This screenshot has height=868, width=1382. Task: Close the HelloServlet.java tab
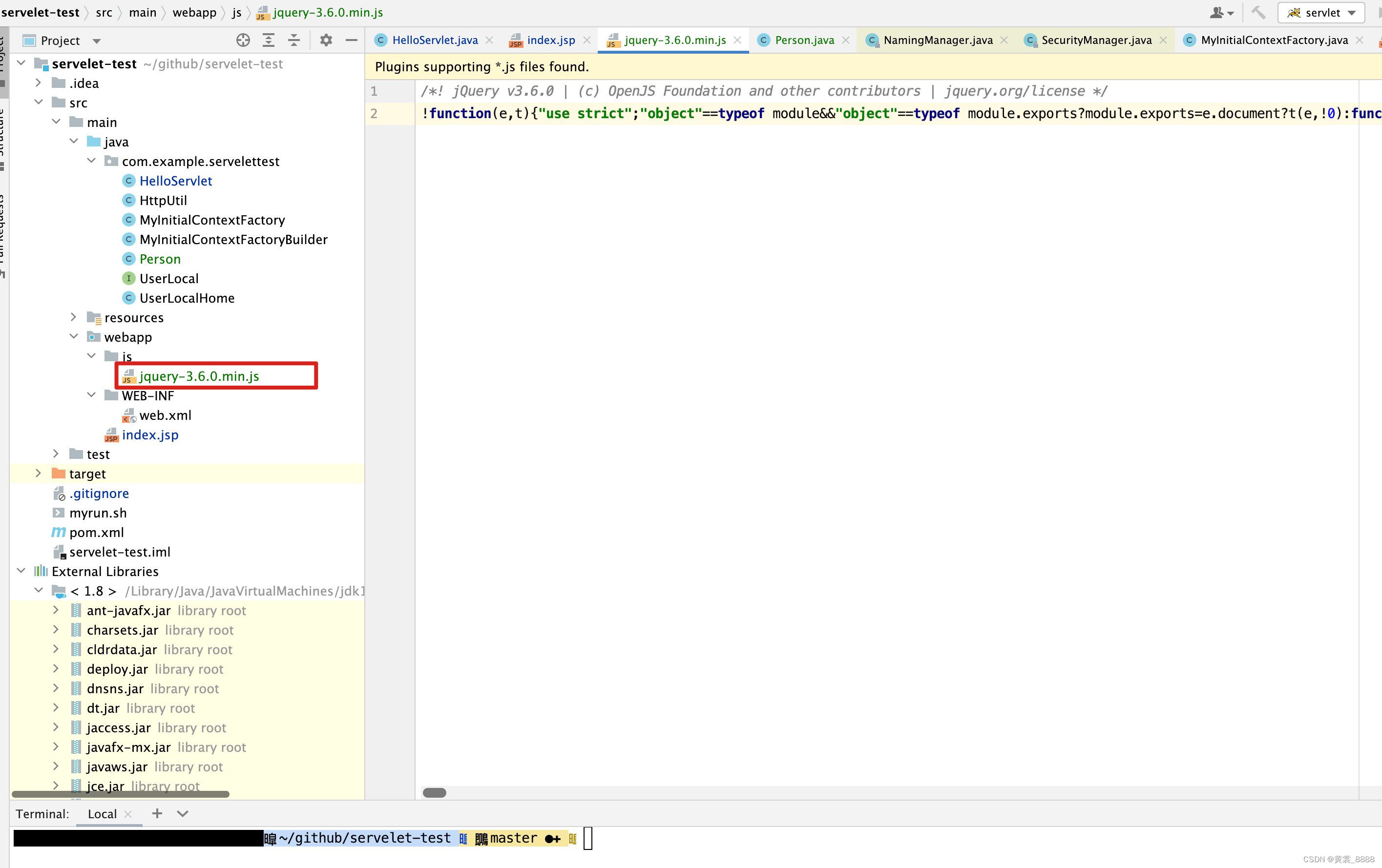click(489, 40)
